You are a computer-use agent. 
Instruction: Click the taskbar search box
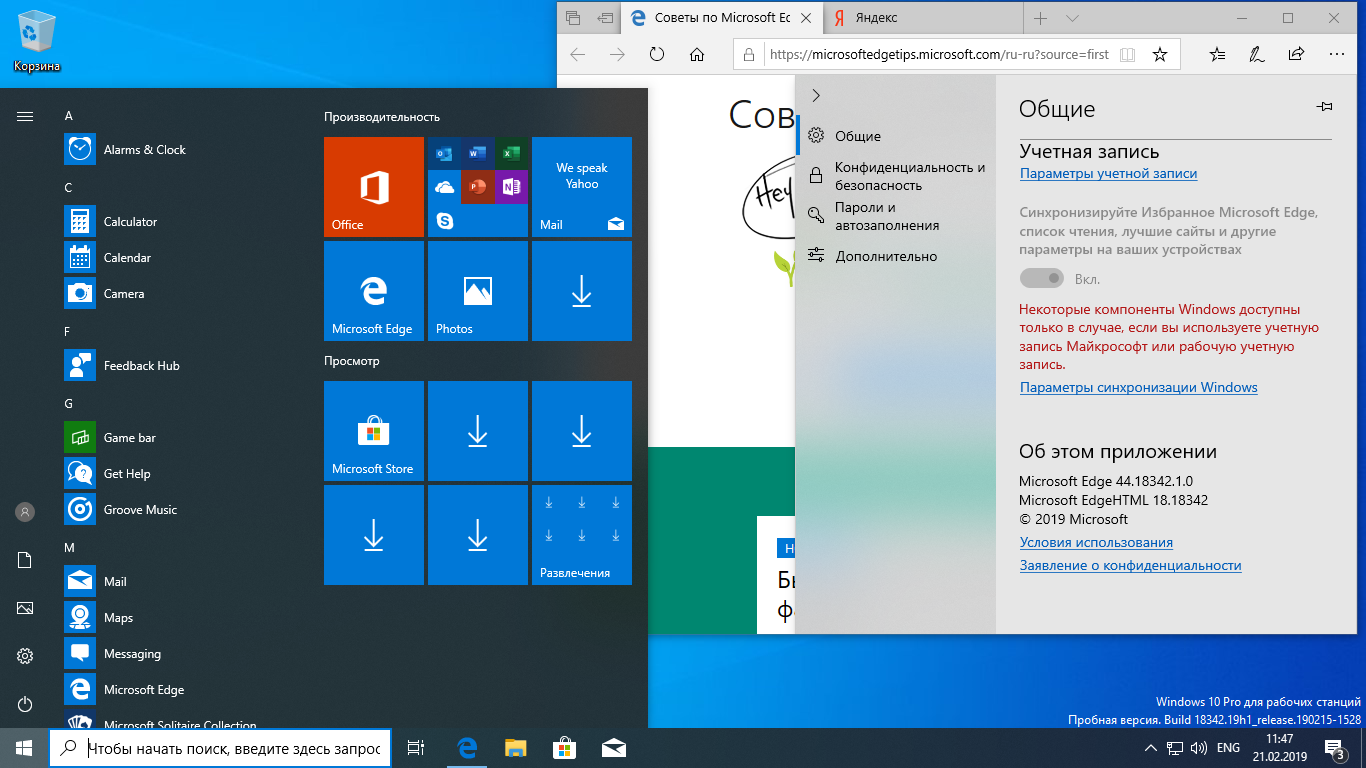220,748
